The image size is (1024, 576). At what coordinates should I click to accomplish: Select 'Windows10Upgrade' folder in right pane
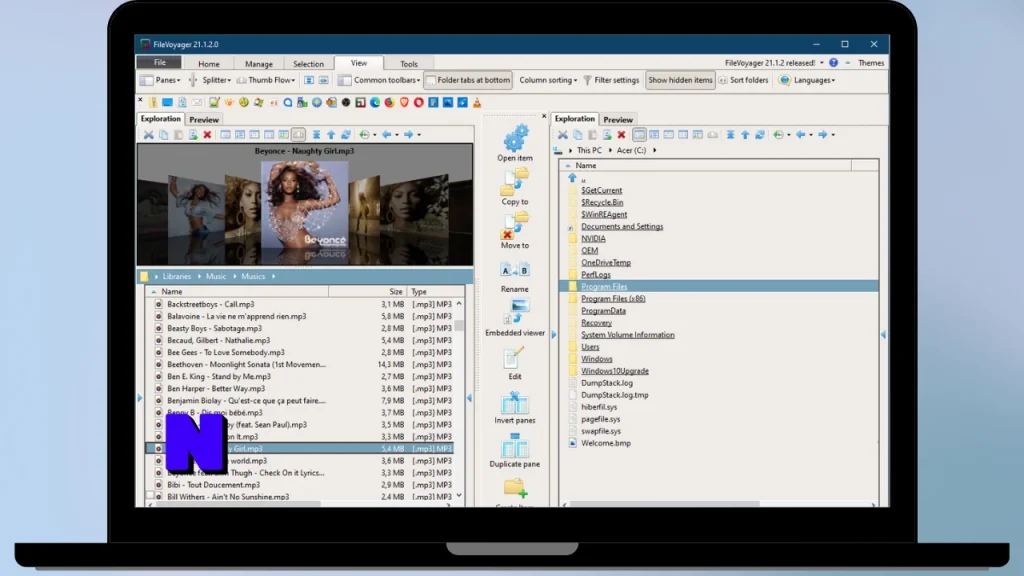pyautogui.click(x=615, y=371)
